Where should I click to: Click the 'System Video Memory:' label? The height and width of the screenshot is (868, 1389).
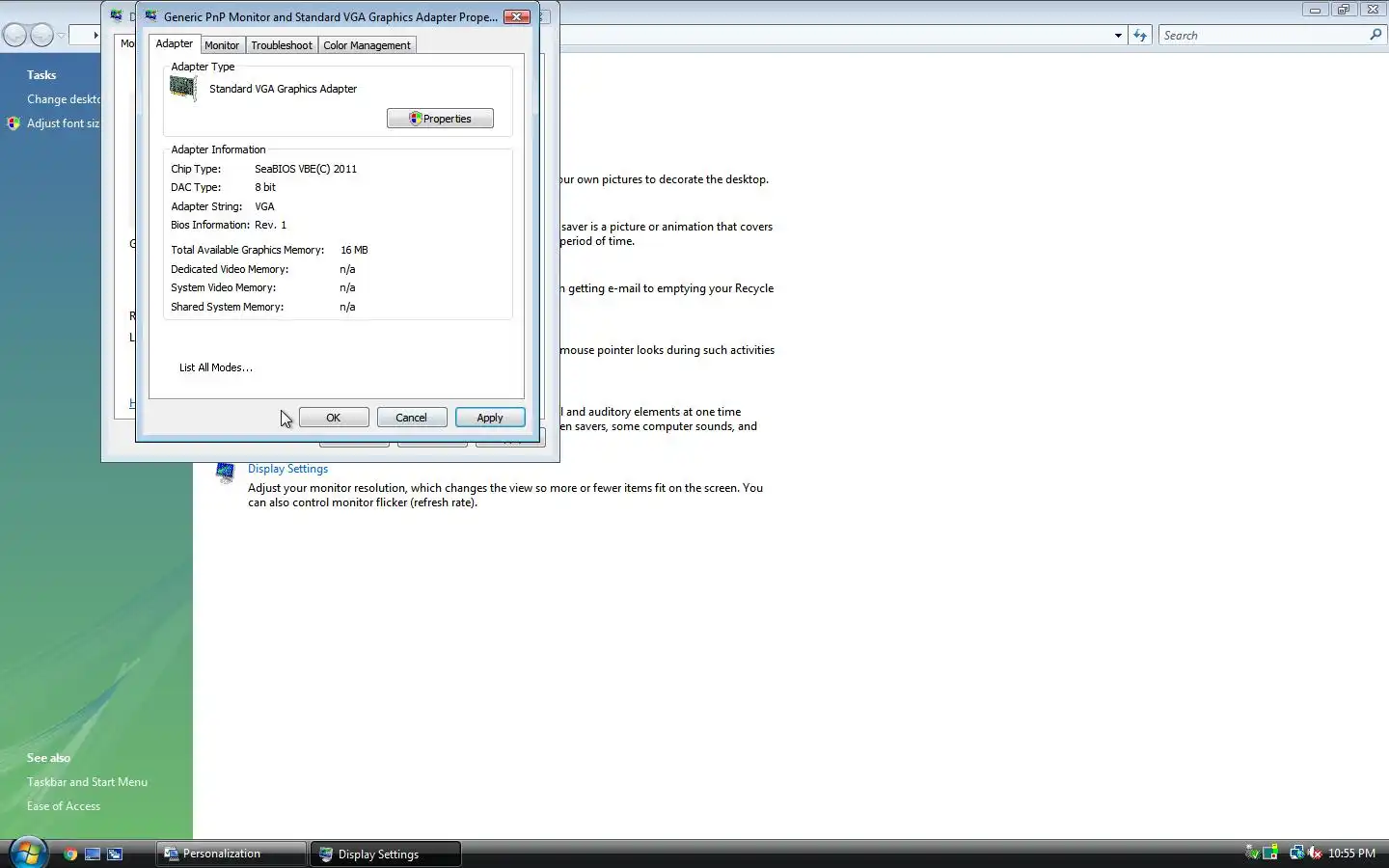[224, 287]
